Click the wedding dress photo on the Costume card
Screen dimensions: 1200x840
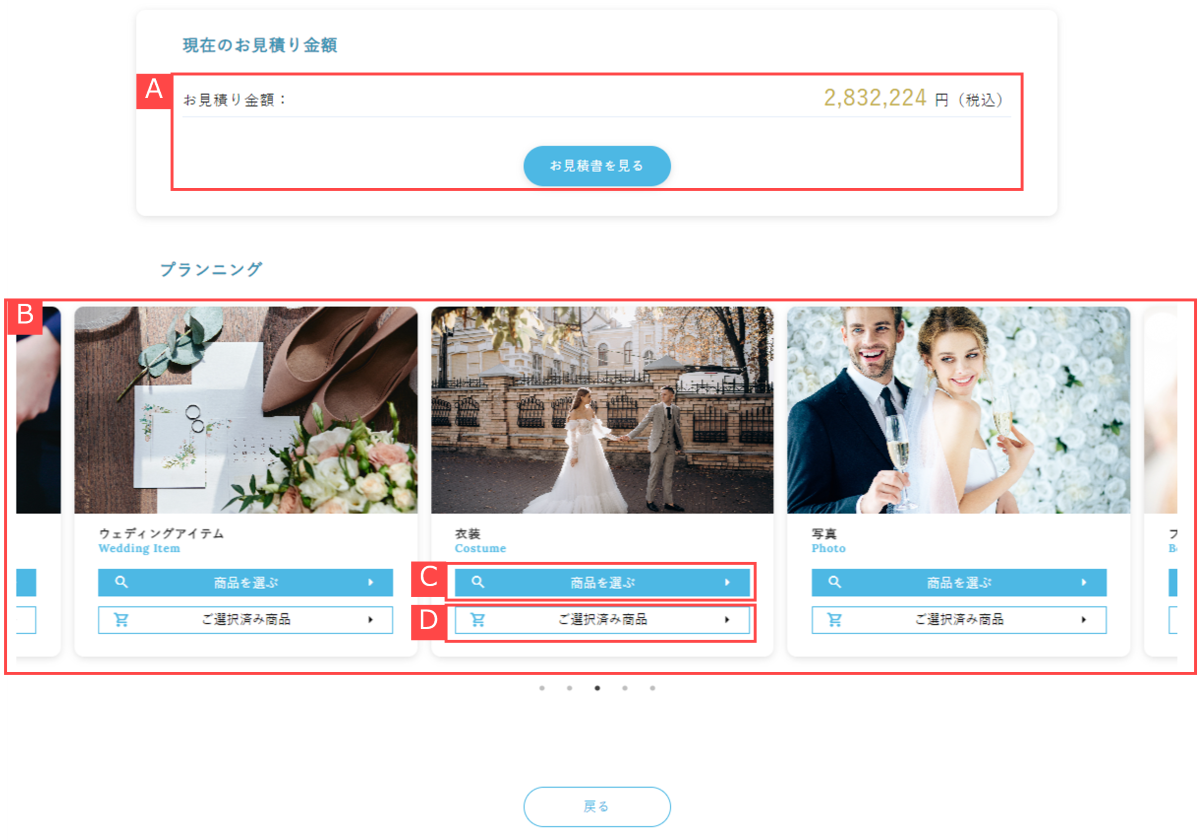coord(601,410)
